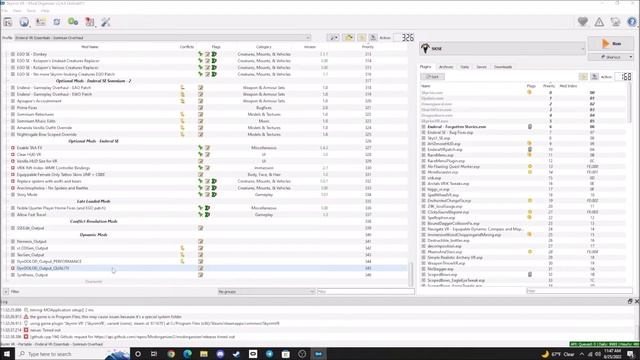
Task: Click the endorse heart icon
Action: click(x=582, y=22)
